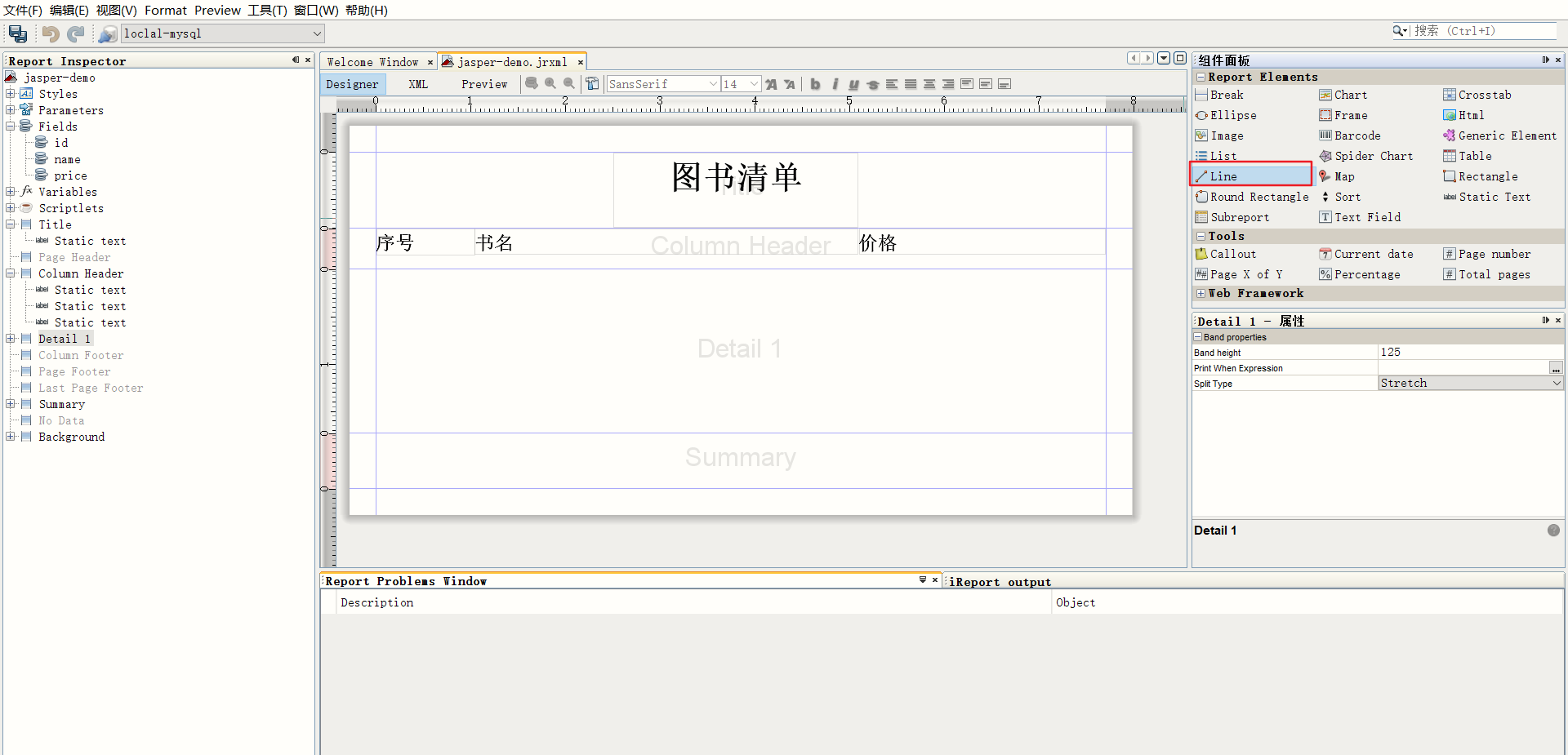Click the Print When Expression browse button
The width and height of the screenshot is (1568, 755).
pos(1557,368)
